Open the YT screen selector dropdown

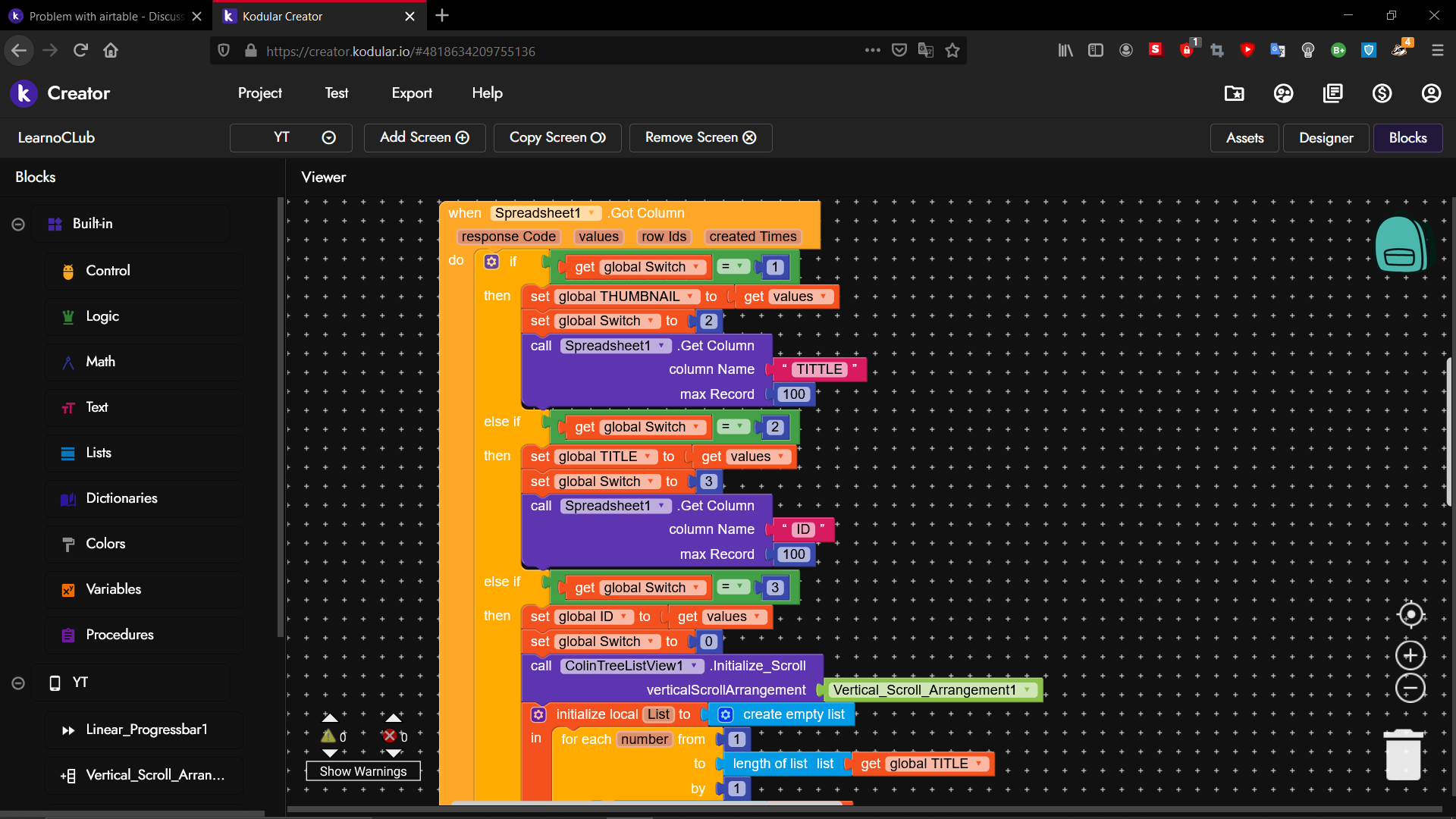tap(291, 137)
